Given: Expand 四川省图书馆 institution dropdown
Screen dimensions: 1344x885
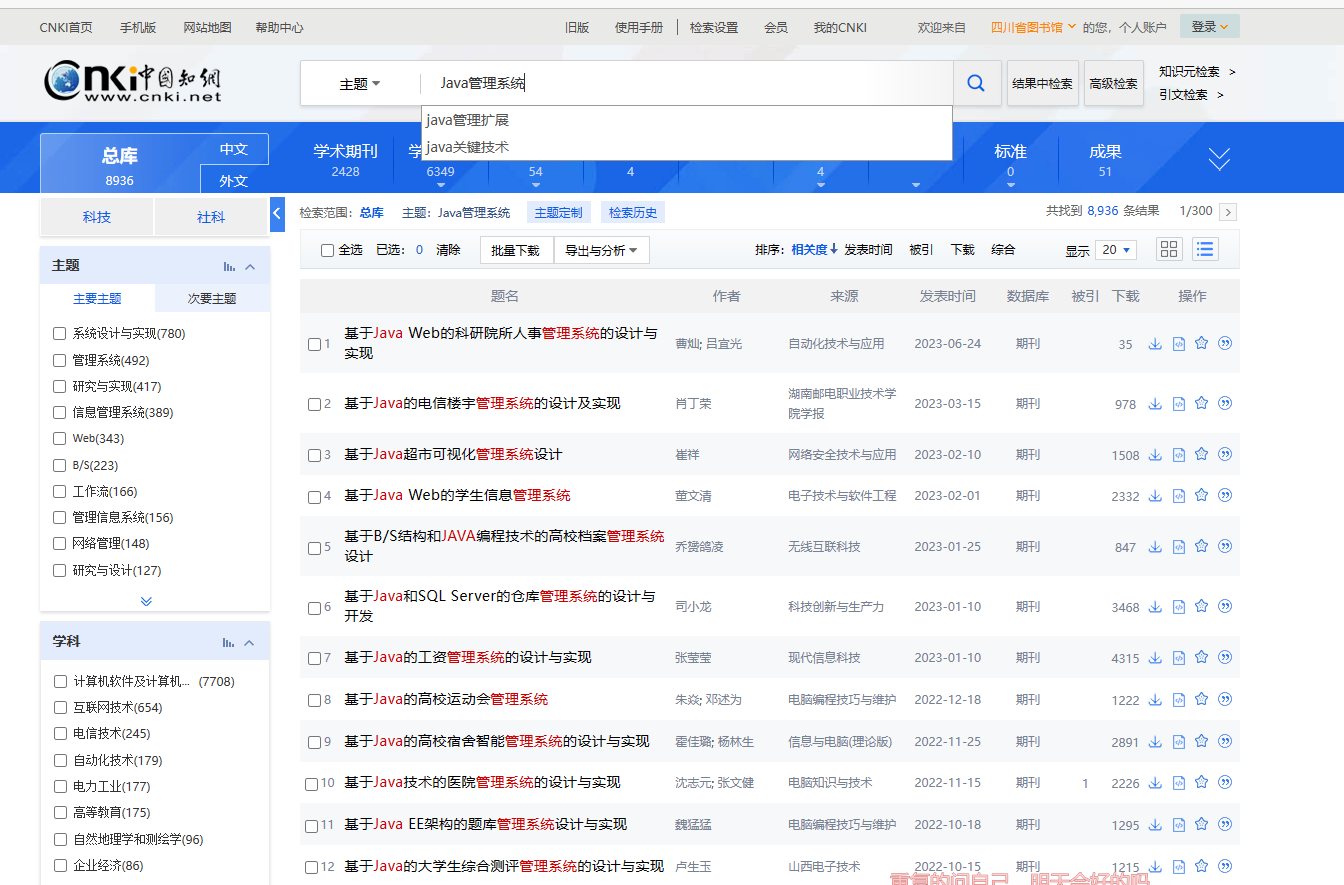Looking at the screenshot, I should [x=1034, y=27].
